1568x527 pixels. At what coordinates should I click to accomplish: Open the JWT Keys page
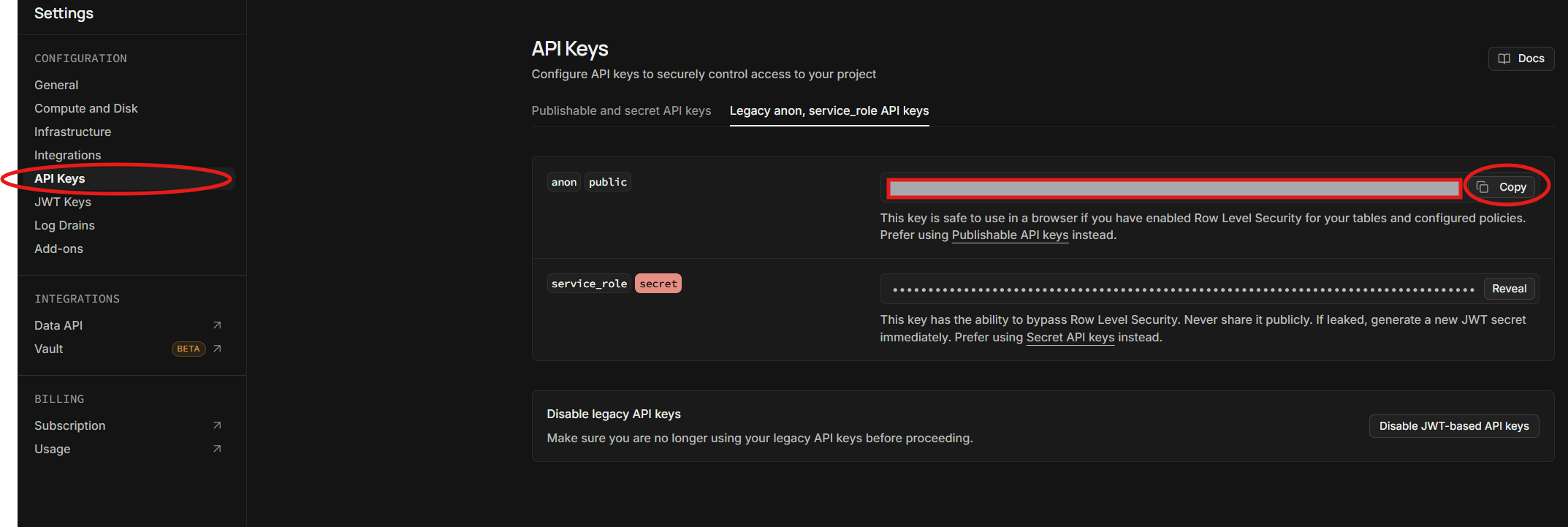pos(62,202)
